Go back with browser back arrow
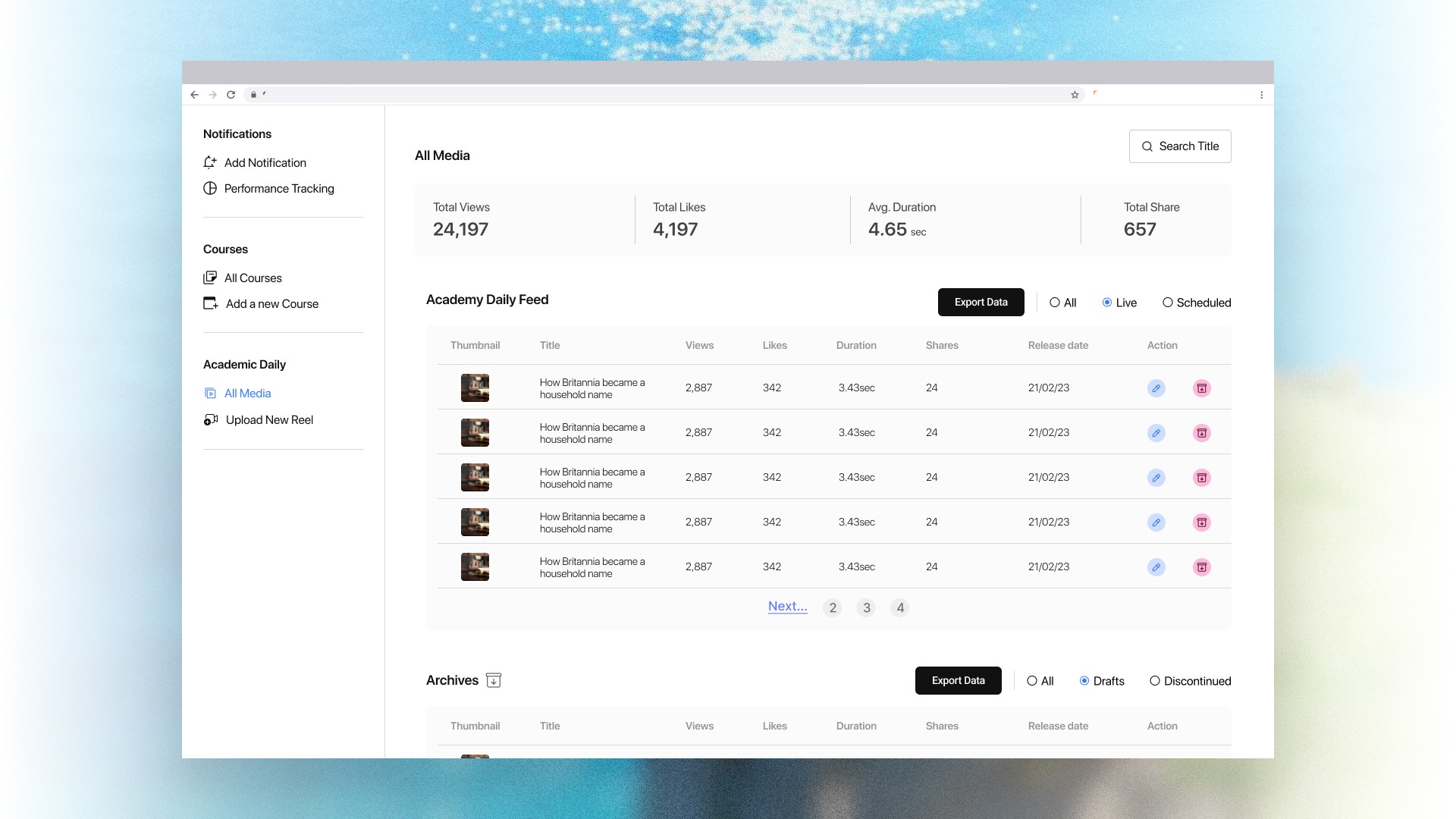The height and width of the screenshot is (819, 1456). click(x=194, y=95)
